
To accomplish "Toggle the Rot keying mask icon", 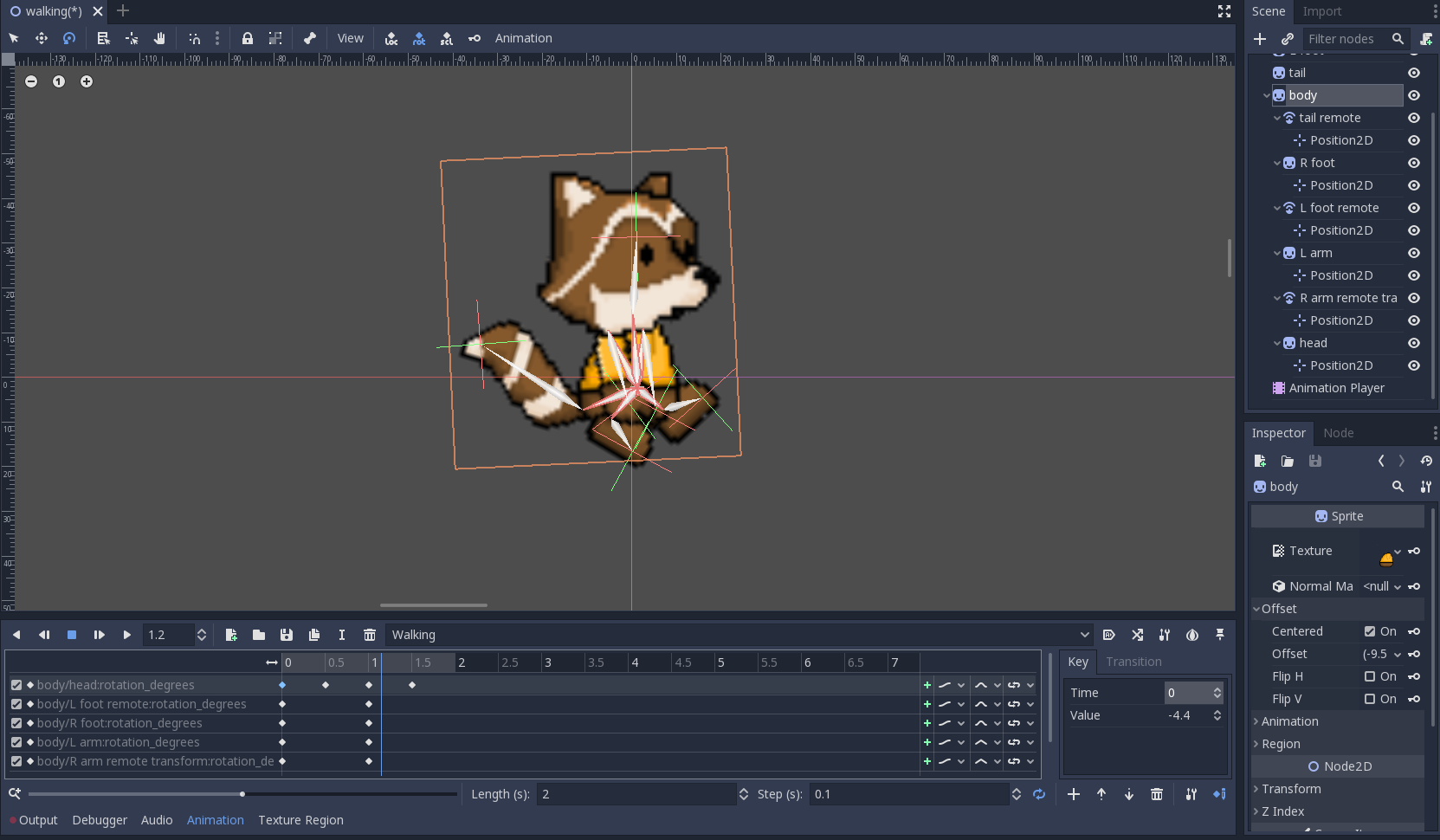I will pos(419,38).
